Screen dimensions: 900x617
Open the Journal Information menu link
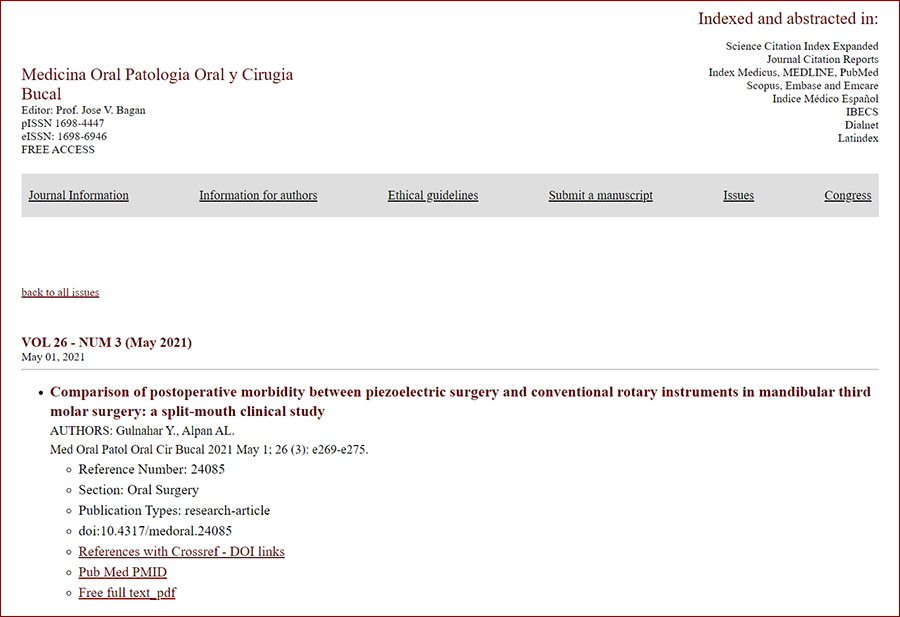coord(79,195)
